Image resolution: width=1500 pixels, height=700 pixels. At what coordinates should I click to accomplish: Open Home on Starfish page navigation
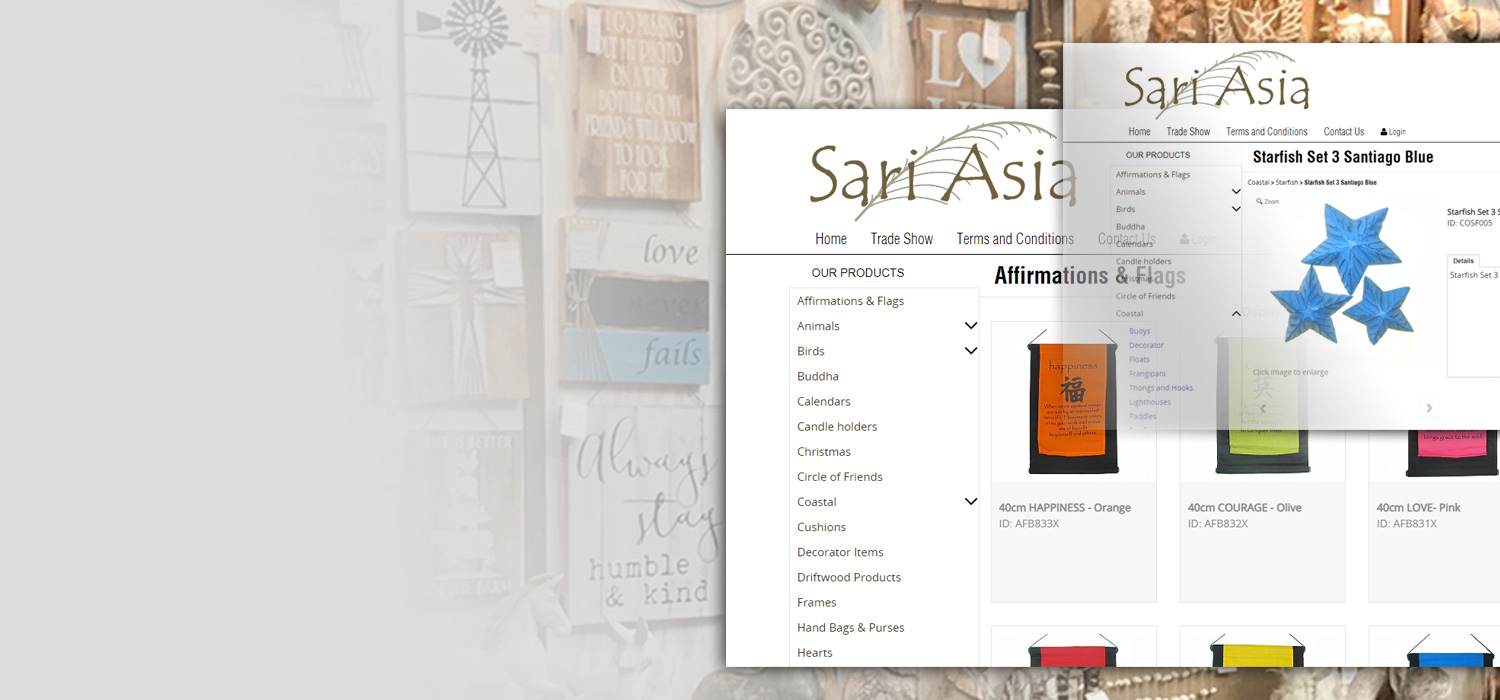pyautogui.click(x=1139, y=132)
